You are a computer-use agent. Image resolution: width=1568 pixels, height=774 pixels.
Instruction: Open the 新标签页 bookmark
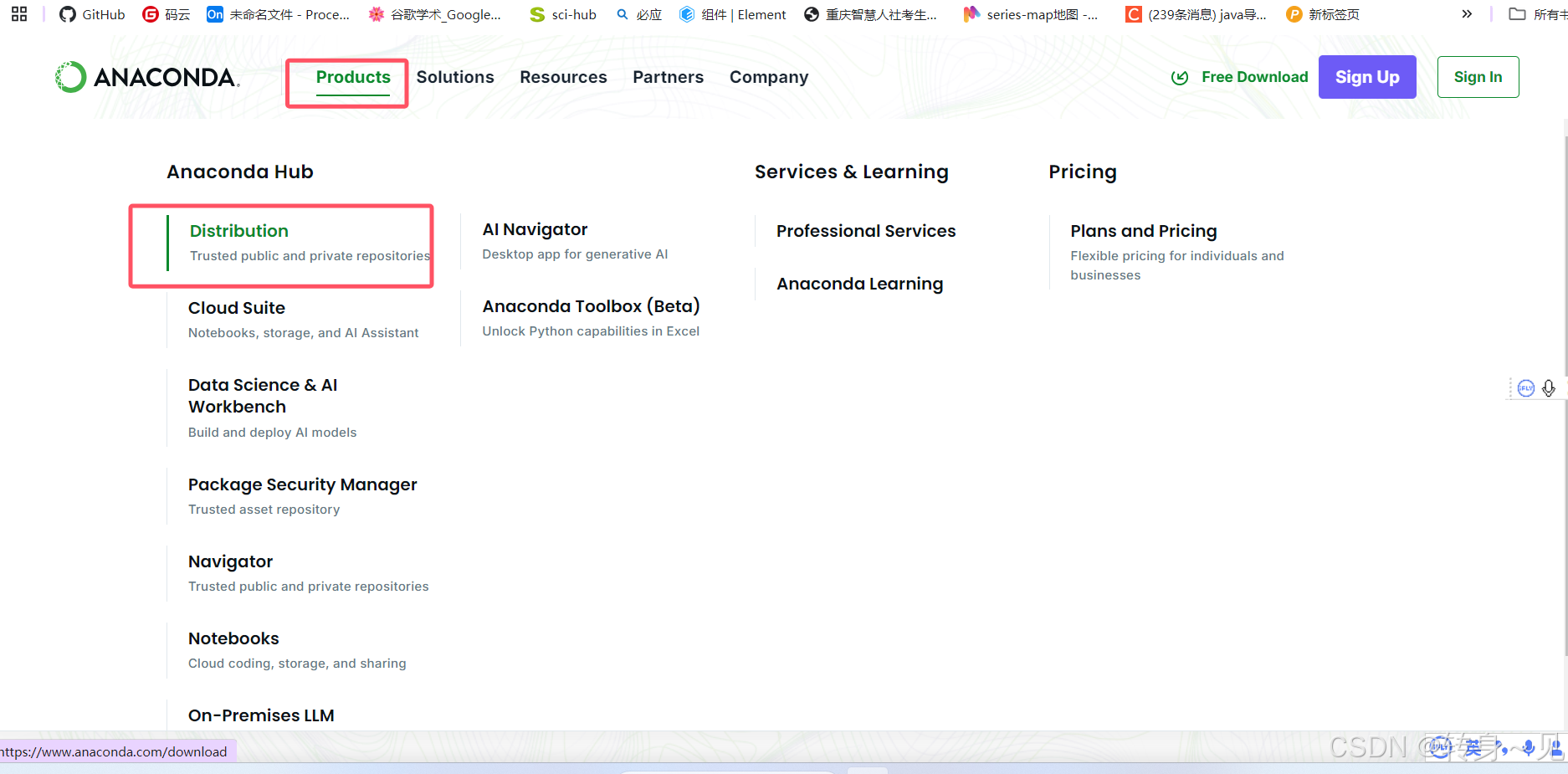(x=1323, y=14)
